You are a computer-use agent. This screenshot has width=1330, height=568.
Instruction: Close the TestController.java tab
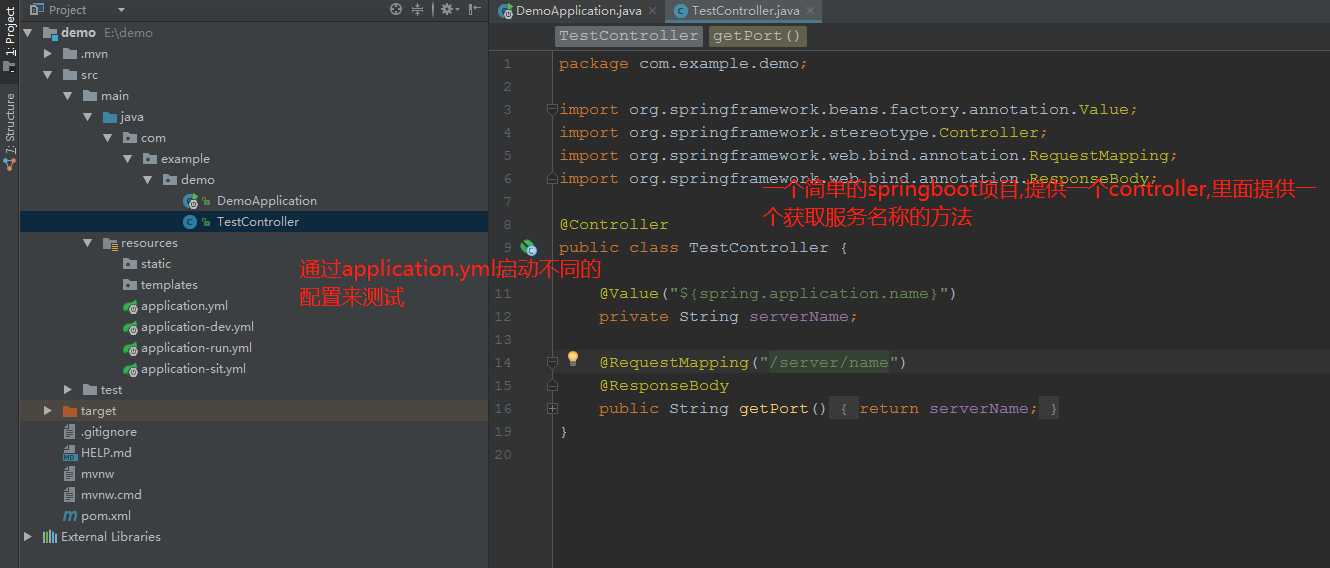(x=810, y=11)
